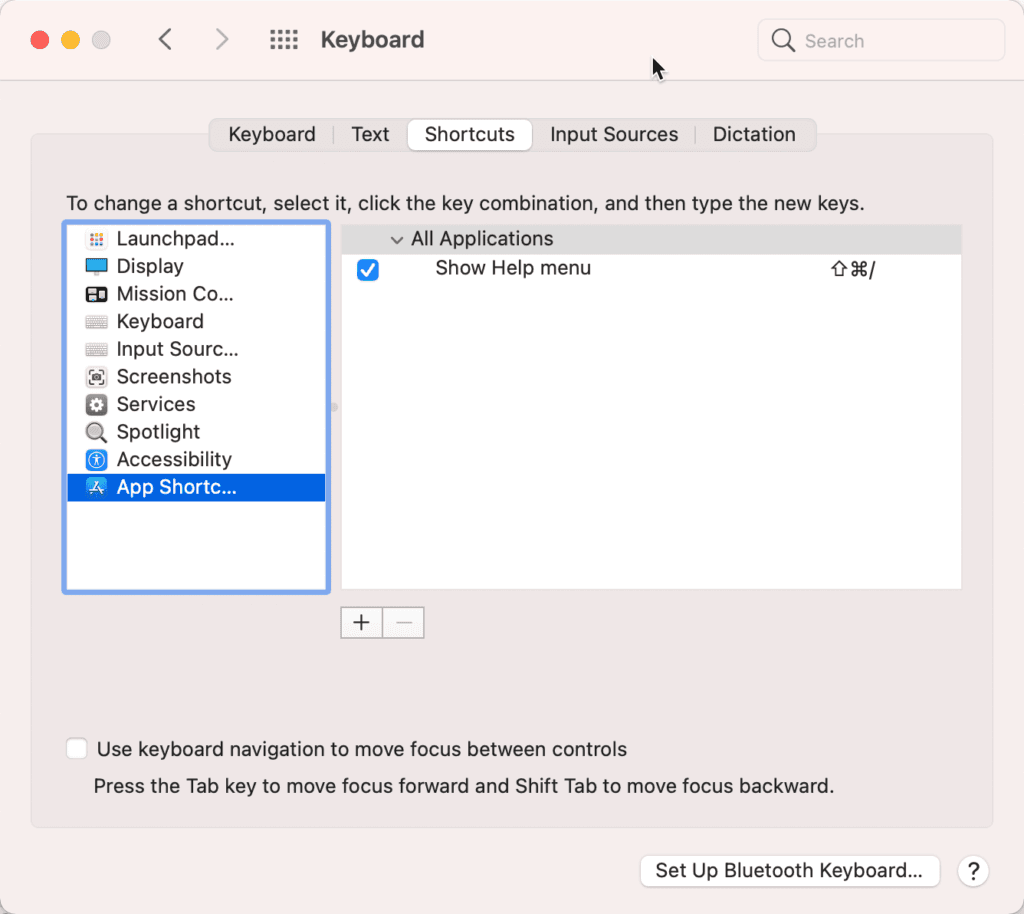Select Screenshots category label

pyautogui.click(x=174, y=377)
